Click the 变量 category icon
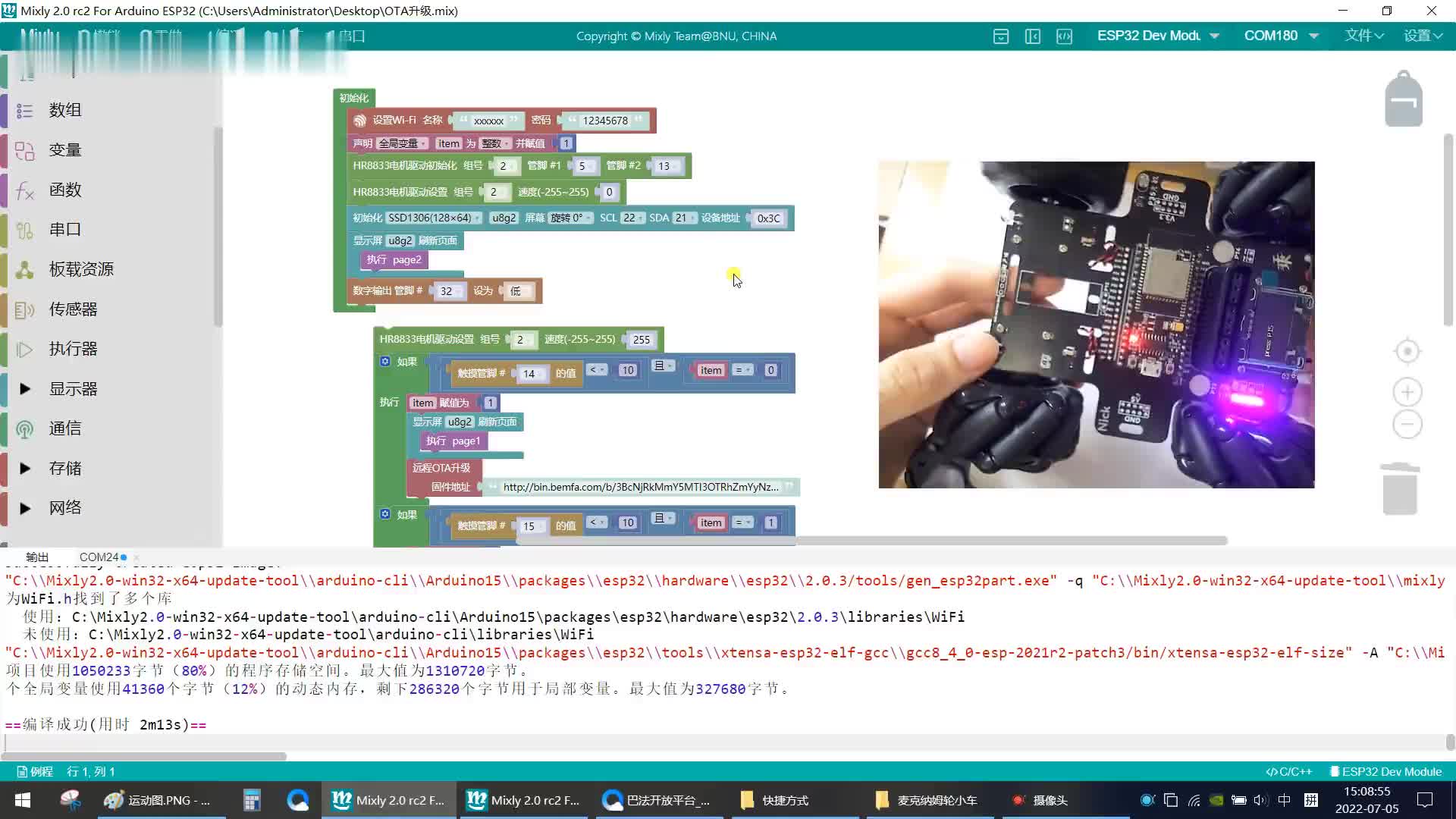Viewport: 1456px width, 819px height. [24, 151]
